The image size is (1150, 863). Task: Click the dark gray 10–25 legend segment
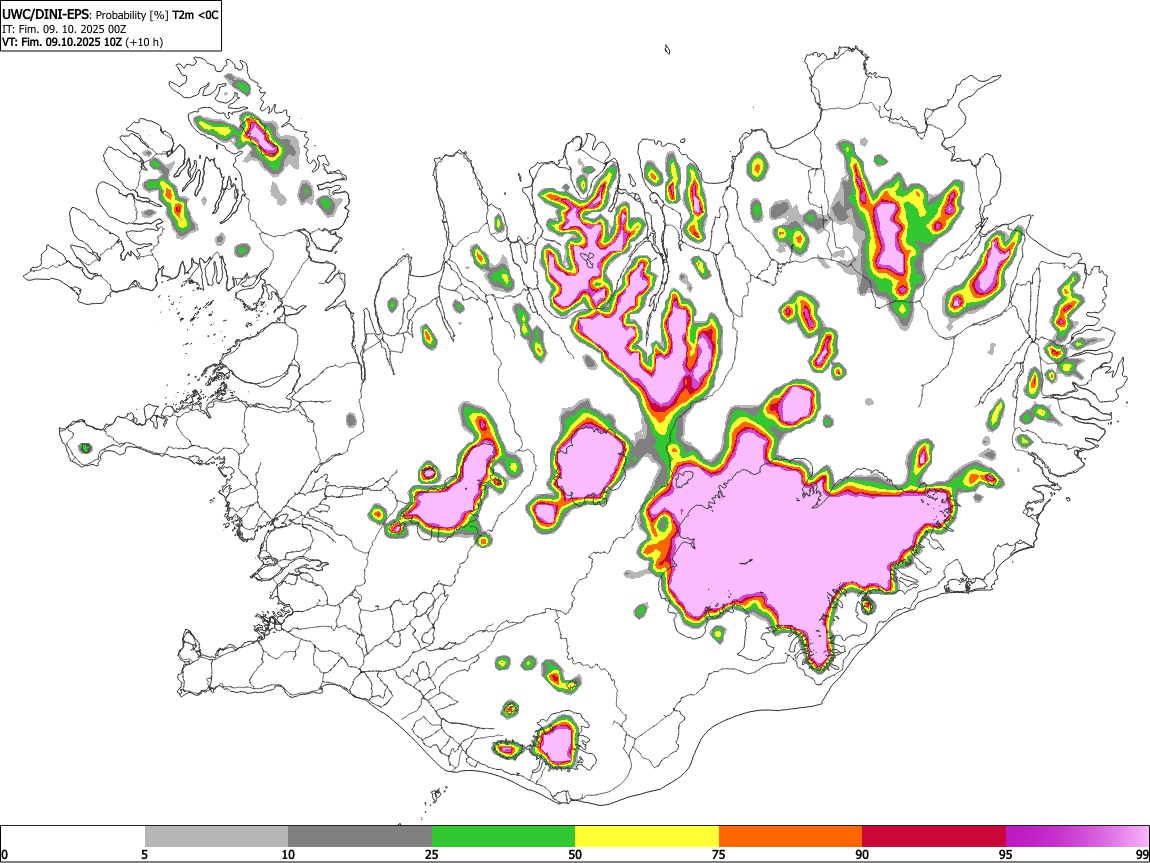(360, 837)
